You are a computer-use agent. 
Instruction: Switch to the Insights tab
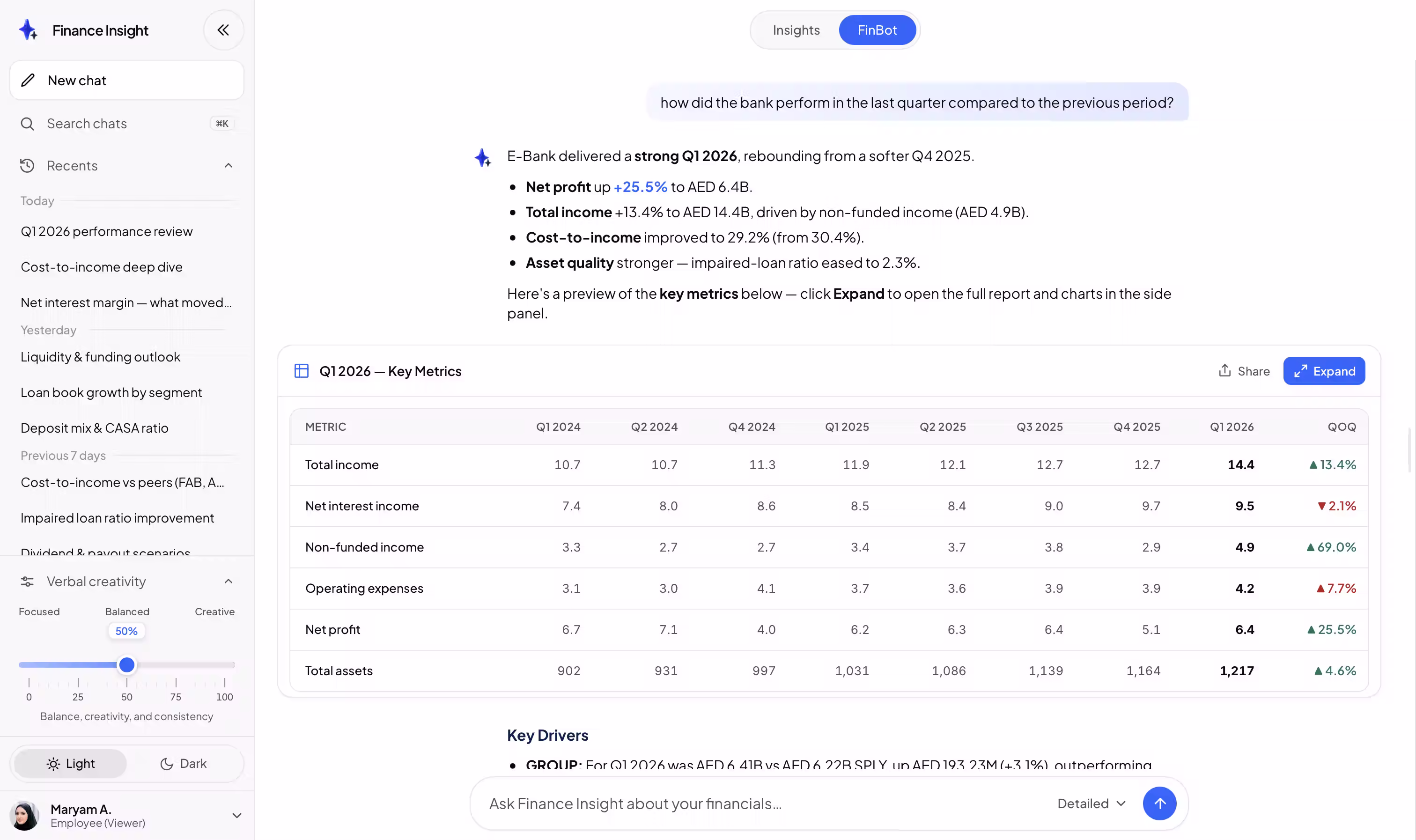(x=796, y=30)
